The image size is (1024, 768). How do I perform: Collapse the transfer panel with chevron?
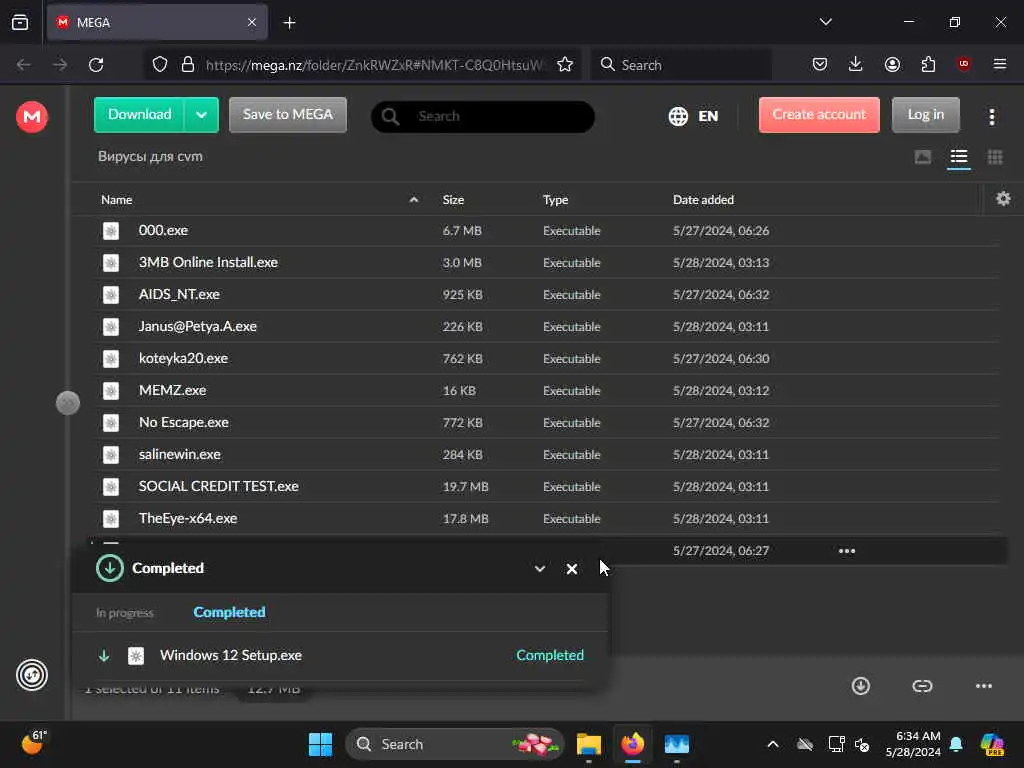click(539, 569)
